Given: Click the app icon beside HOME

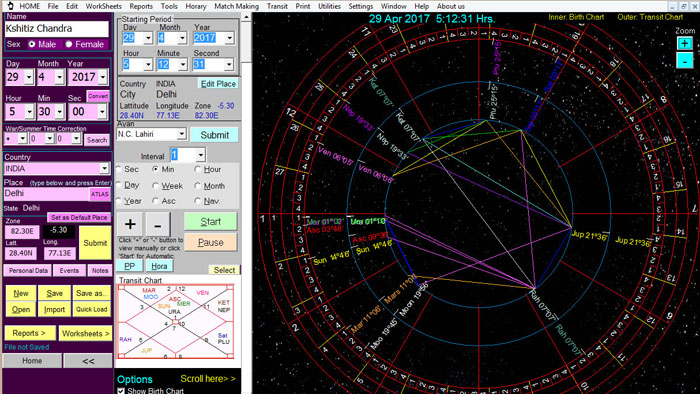Looking at the screenshot, I should [10, 6].
